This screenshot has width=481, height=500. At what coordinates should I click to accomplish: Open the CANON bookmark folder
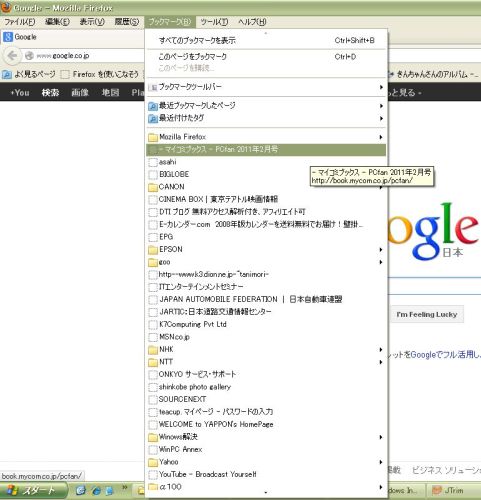pyautogui.click(x=266, y=187)
